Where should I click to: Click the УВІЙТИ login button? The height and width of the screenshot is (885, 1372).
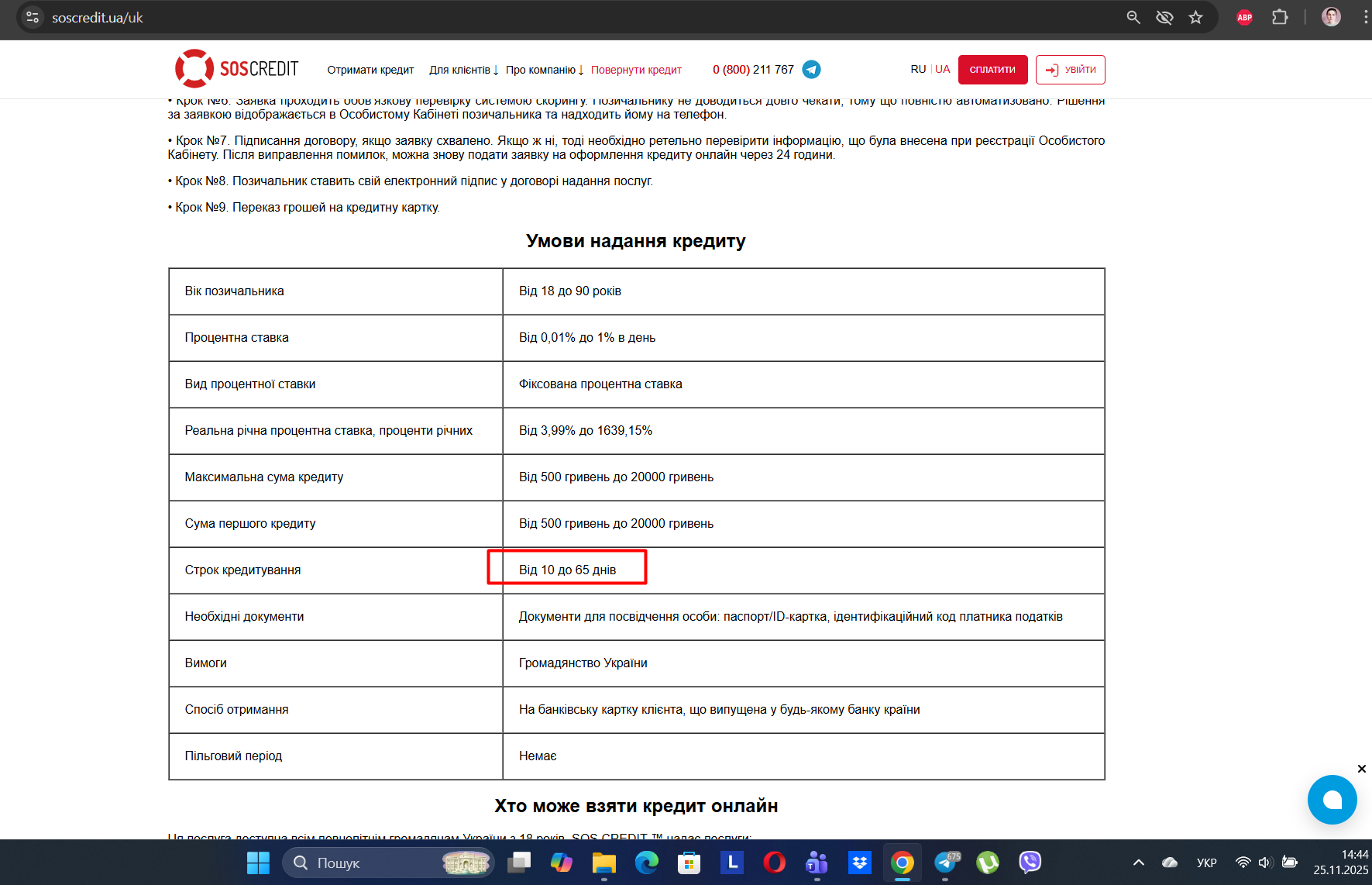click(1070, 70)
